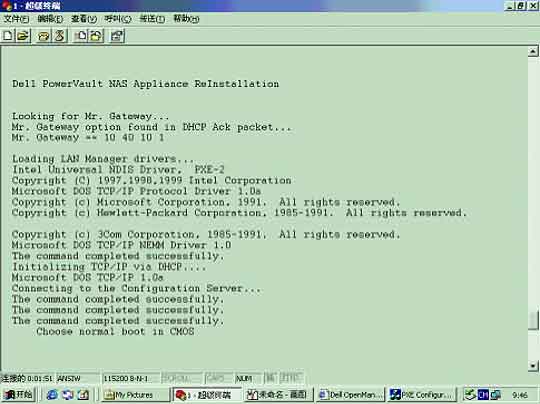540x404 pixels.
Task: Click the first system tray icon
Action: point(470,395)
